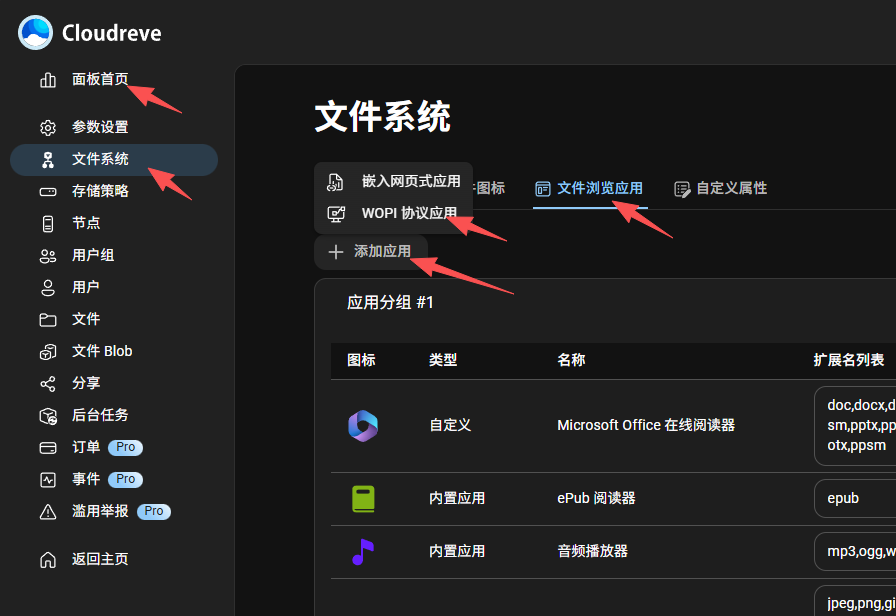Viewport: 896px width, 616px height.
Task: Click the 节点 sidebar icon
Action: (47, 223)
